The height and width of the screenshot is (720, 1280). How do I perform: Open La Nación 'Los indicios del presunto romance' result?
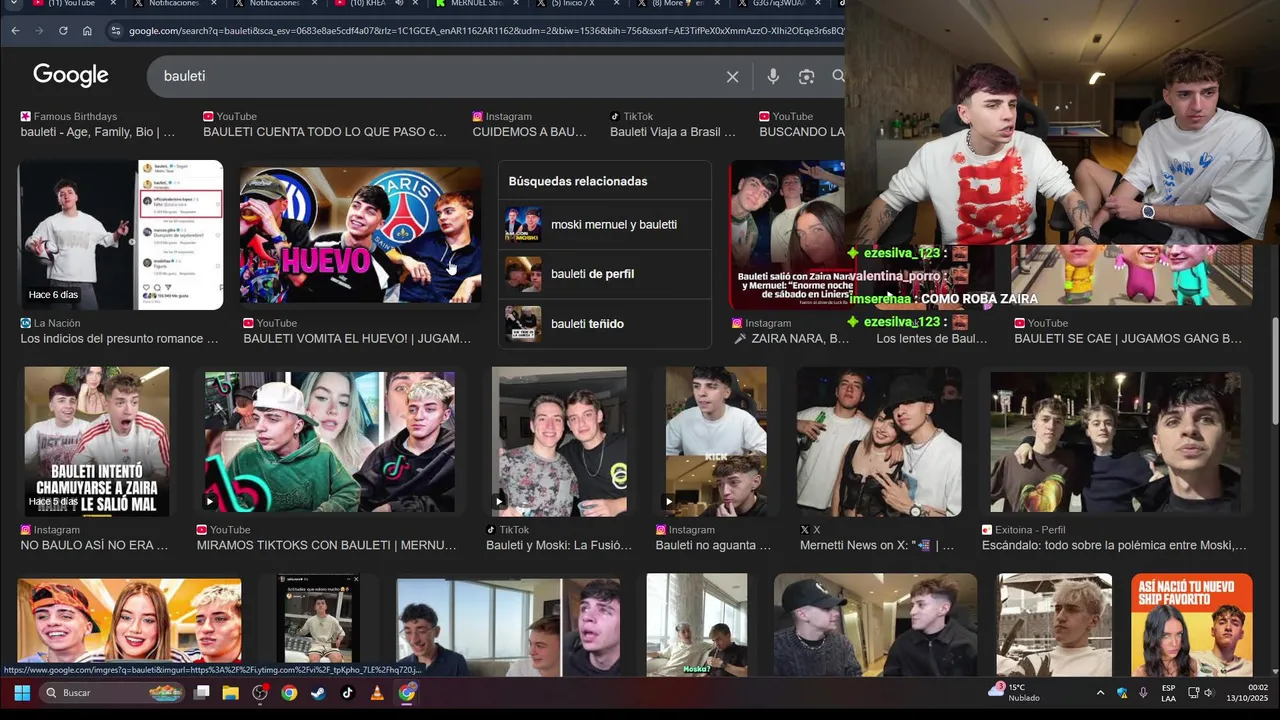[120, 339]
